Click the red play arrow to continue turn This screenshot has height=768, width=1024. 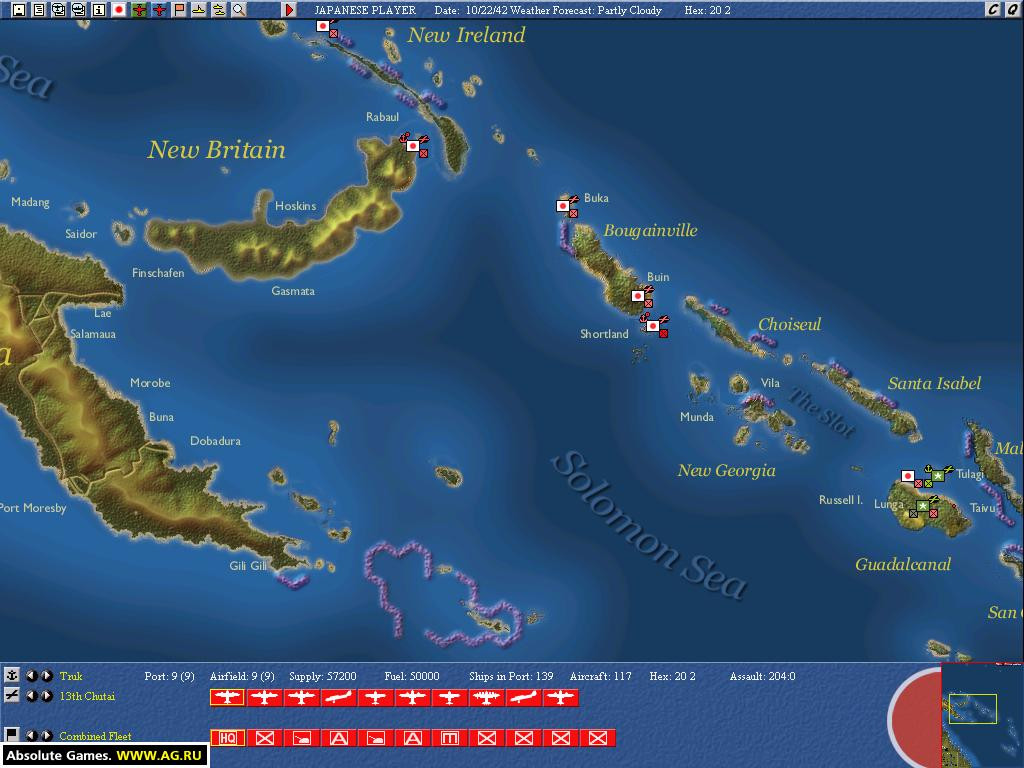coord(289,10)
